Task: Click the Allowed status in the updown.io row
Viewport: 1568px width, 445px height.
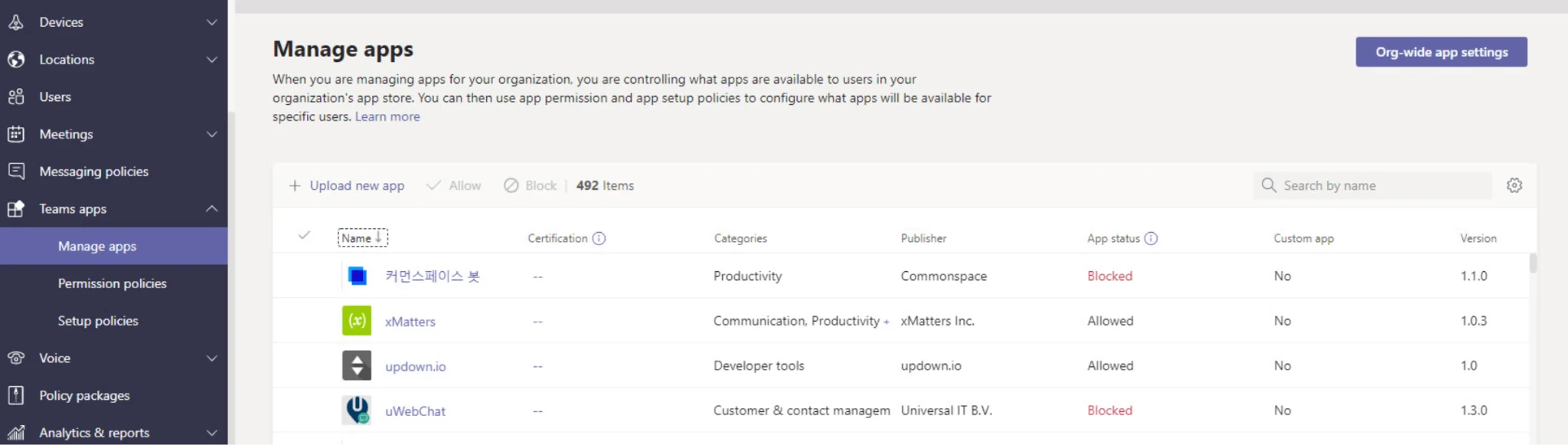Action: (1110, 365)
